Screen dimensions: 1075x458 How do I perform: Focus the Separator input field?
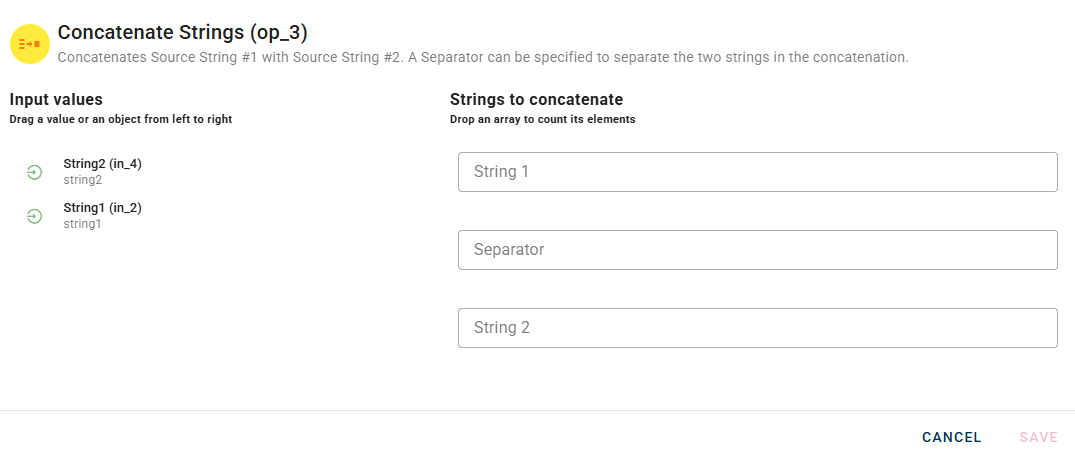point(757,250)
